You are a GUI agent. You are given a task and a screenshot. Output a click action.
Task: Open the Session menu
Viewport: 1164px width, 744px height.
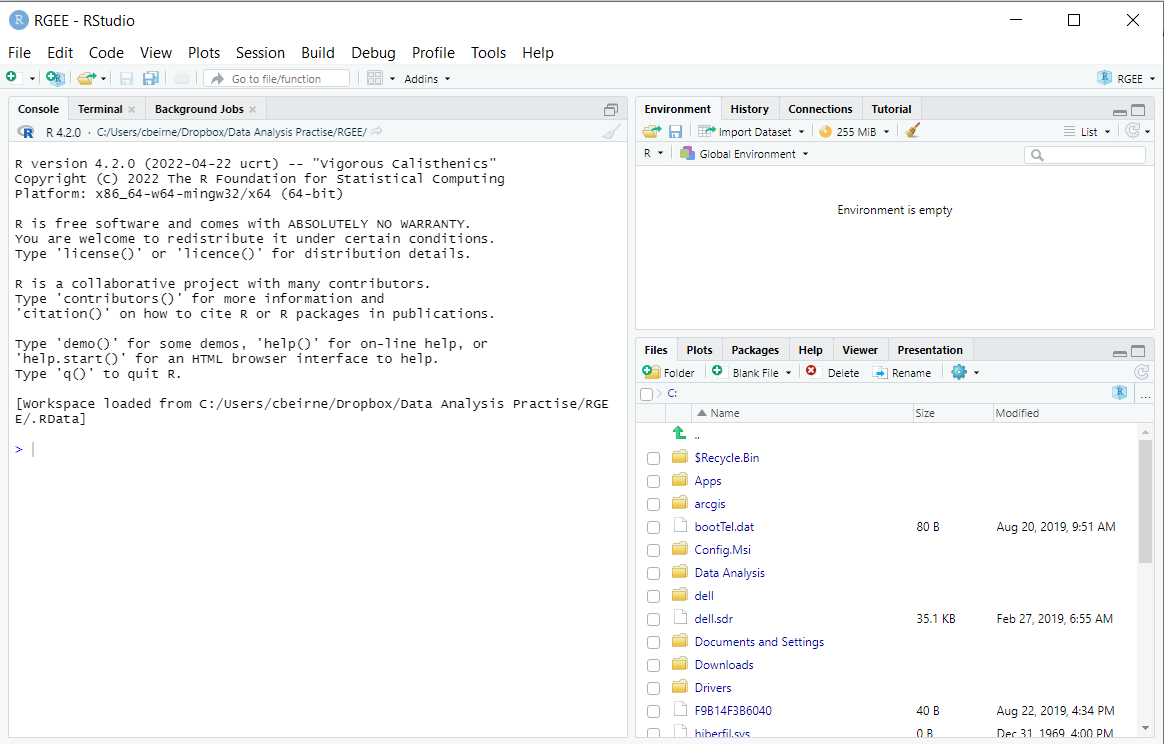pyautogui.click(x=260, y=53)
